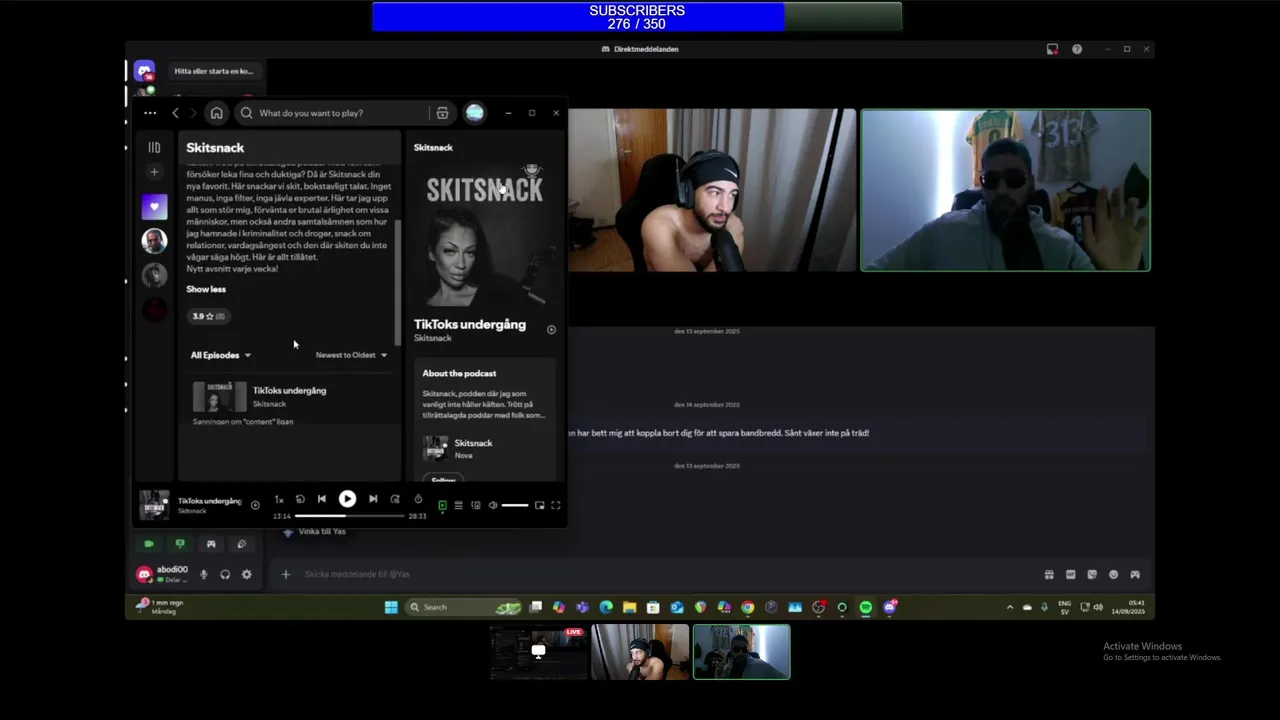The height and width of the screenshot is (720, 1280).
Task: Skip forward 15 seconds
Action: tap(395, 499)
